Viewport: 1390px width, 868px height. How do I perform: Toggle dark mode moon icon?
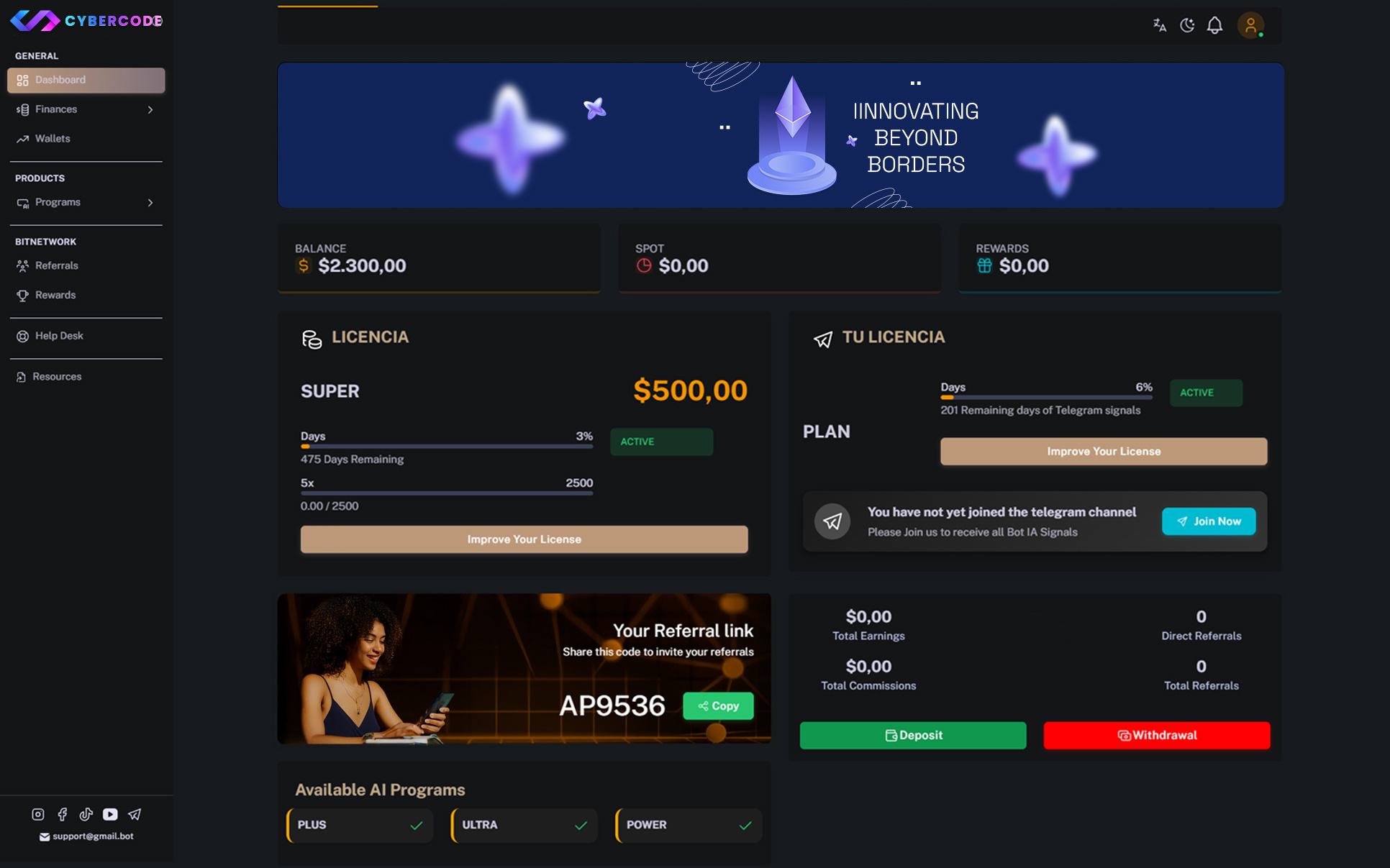pyautogui.click(x=1187, y=25)
